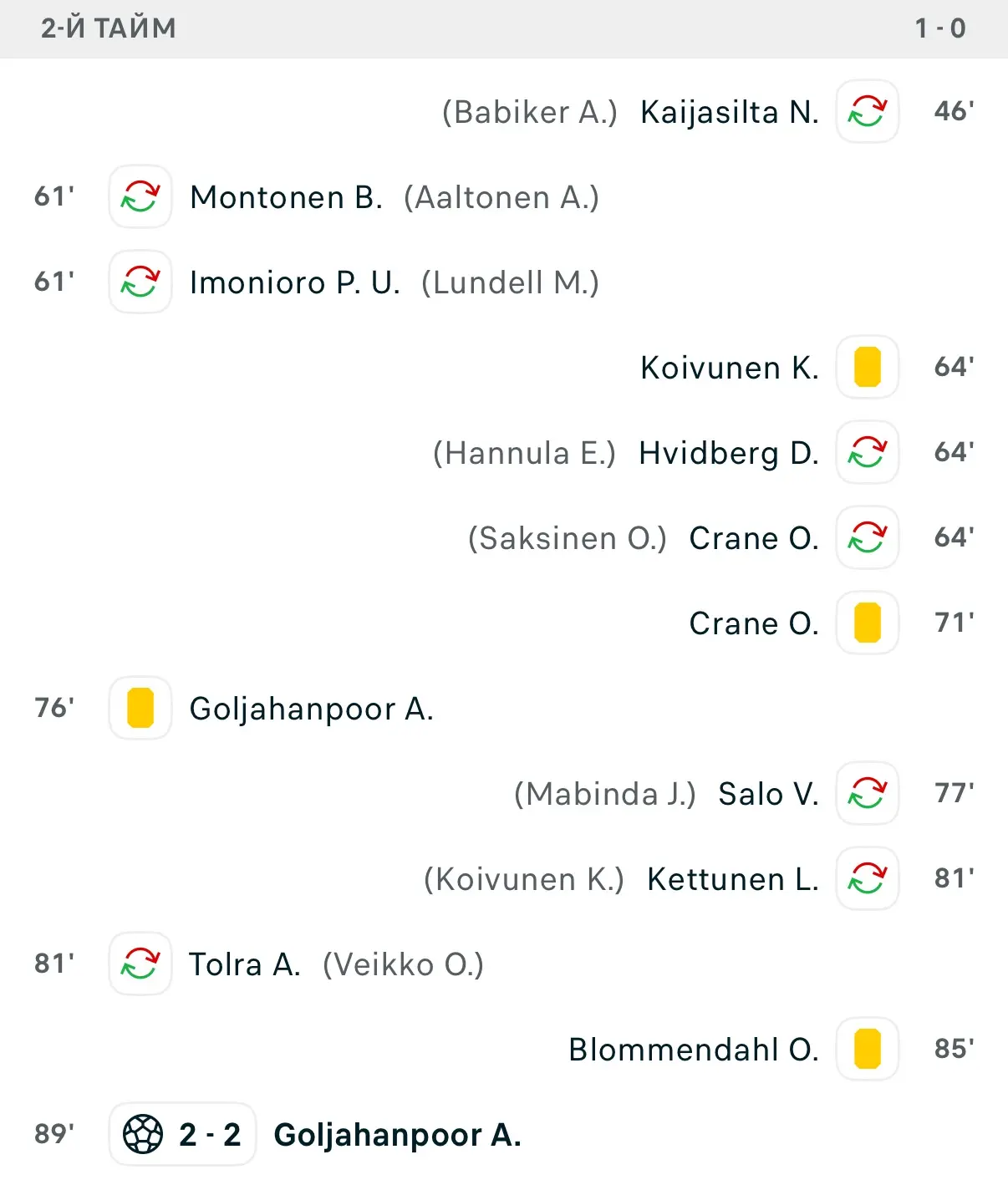Click the substitution icon beside Montonen B.
The width and height of the screenshot is (1008, 1185).
click(140, 196)
